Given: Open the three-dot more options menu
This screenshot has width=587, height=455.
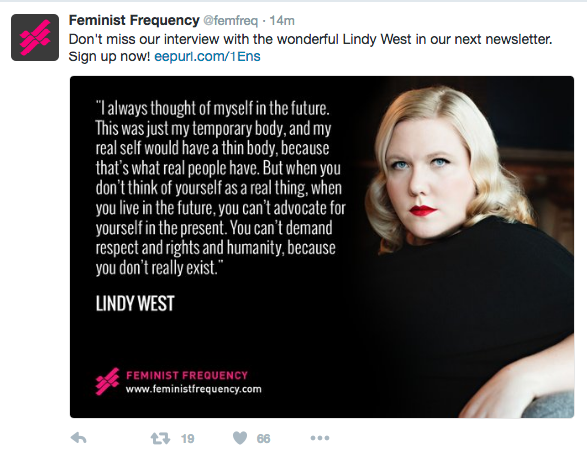Looking at the screenshot, I should point(320,438).
